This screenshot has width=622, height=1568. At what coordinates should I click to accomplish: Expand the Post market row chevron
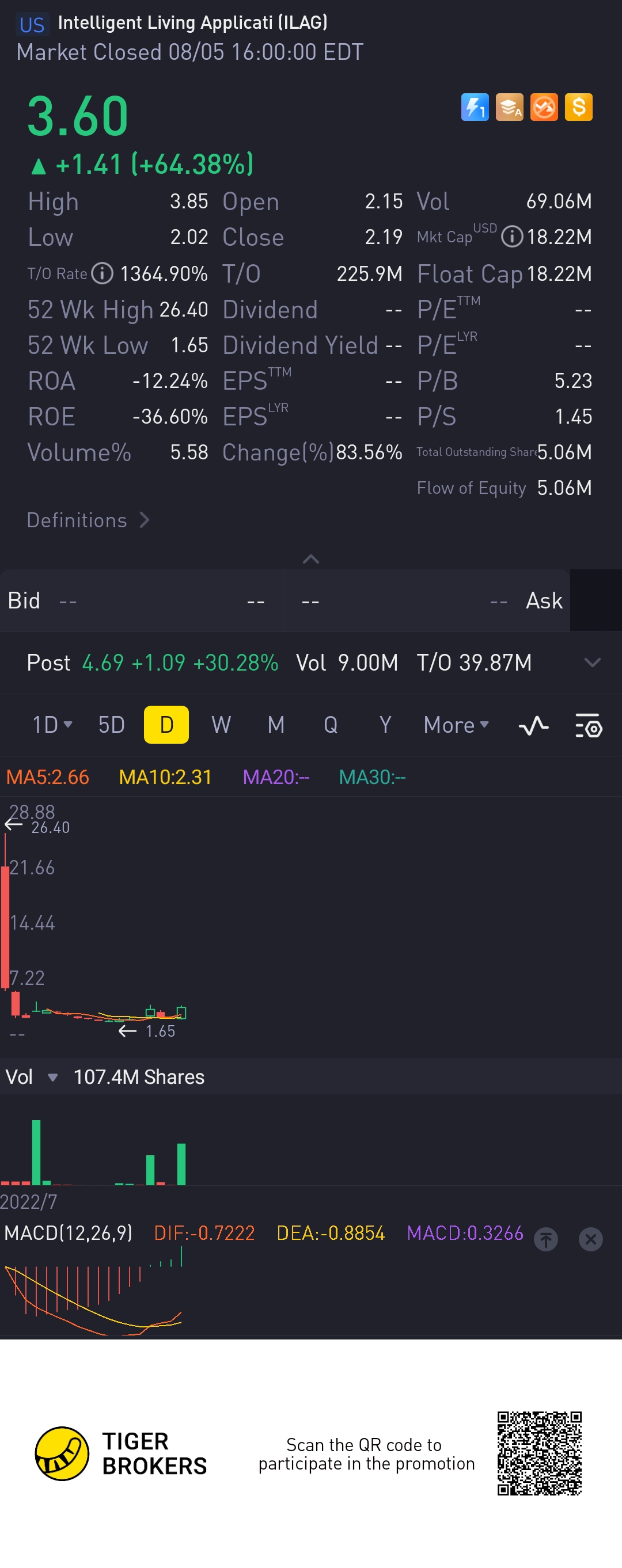tap(592, 663)
